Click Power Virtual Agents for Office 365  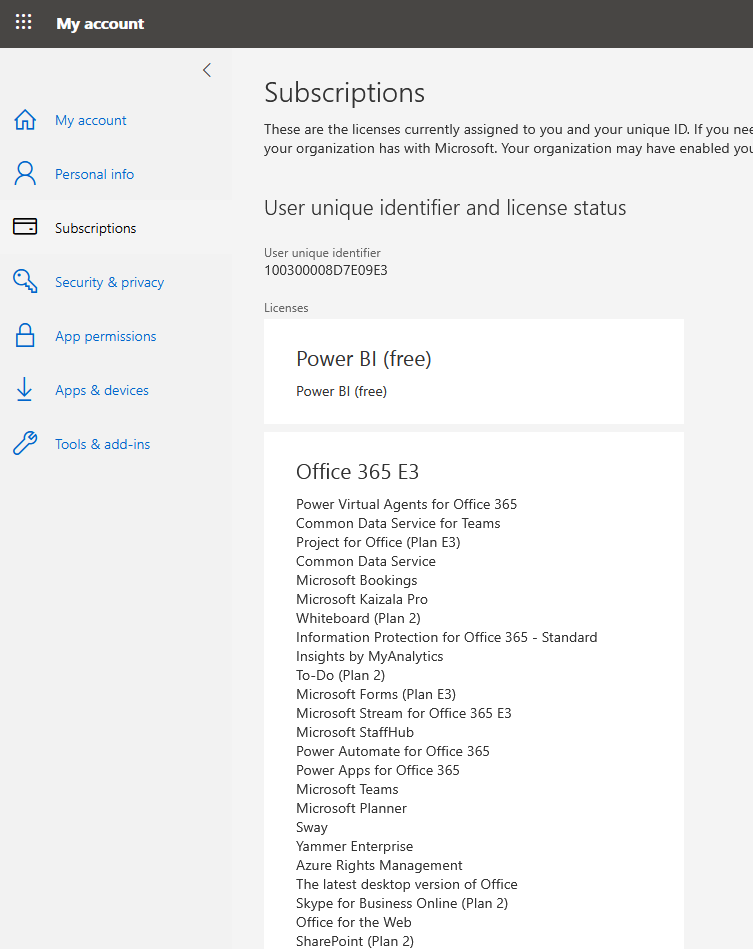pyautogui.click(x=406, y=504)
